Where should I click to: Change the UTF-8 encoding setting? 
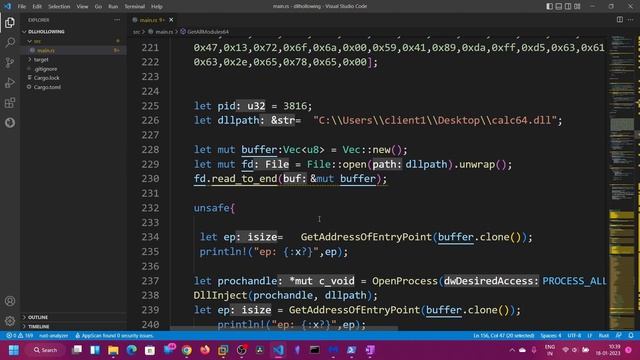coord(574,336)
